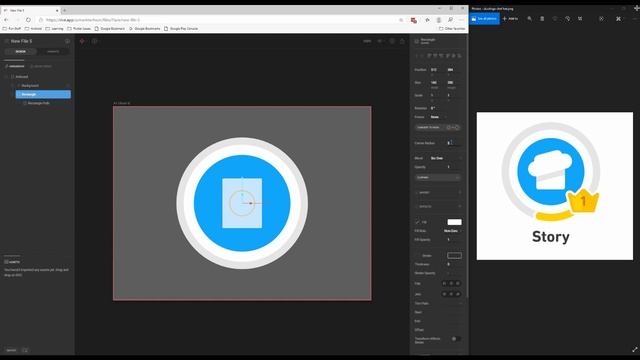
Task: Click the Fill Opacity value
Action: coord(454,240)
